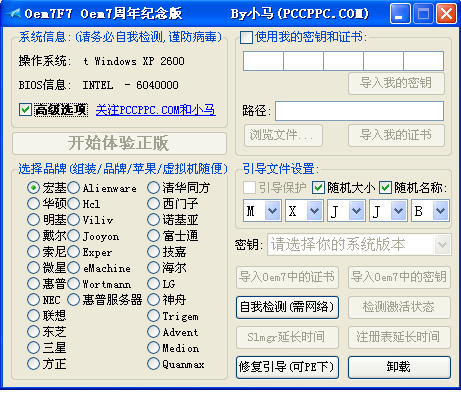Pick the 方正 brand option
Image resolution: width=461 pixels, height=393 pixels.
[33, 363]
